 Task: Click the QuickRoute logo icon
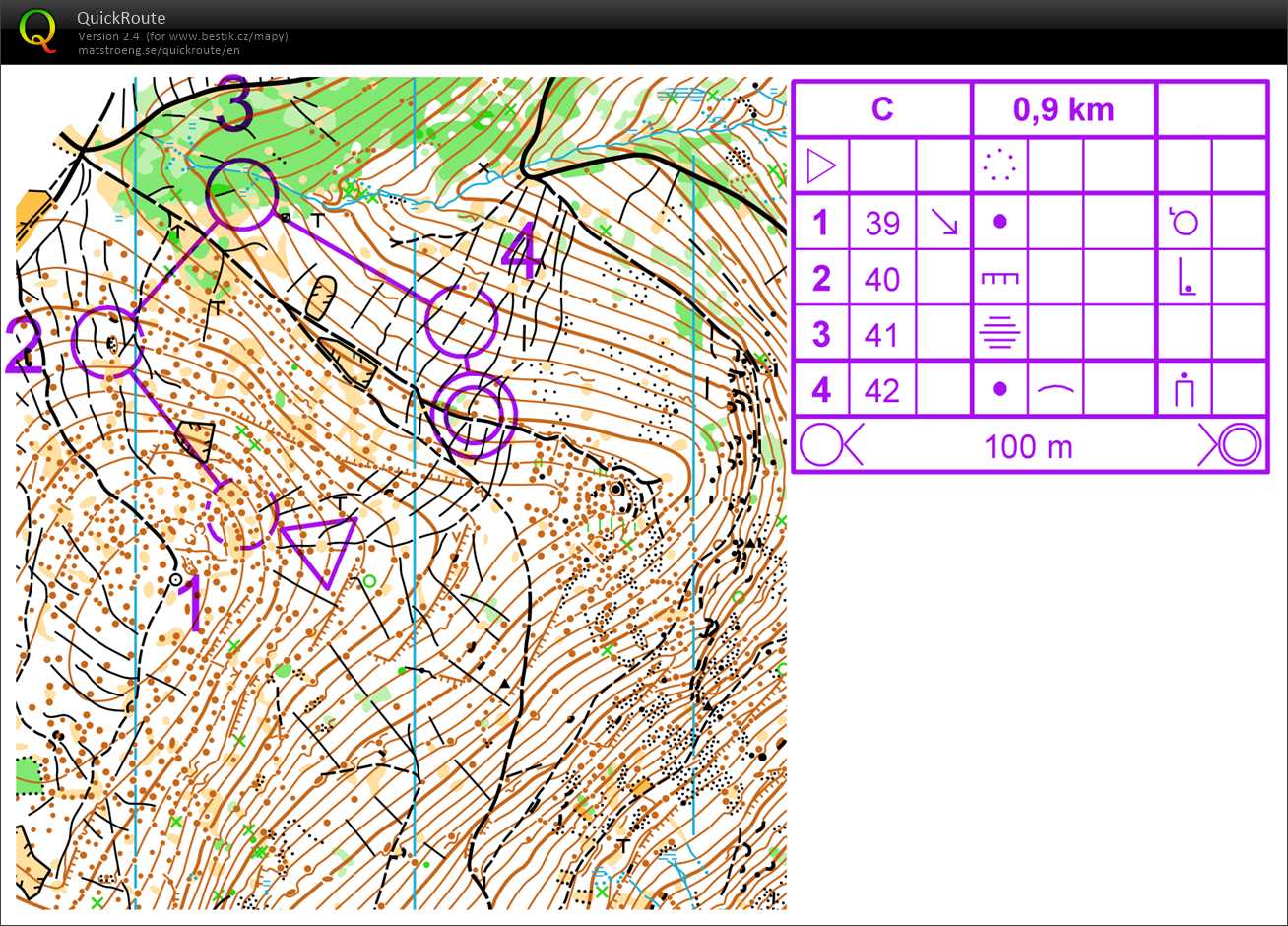pyautogui.click(x=38, y=31)
